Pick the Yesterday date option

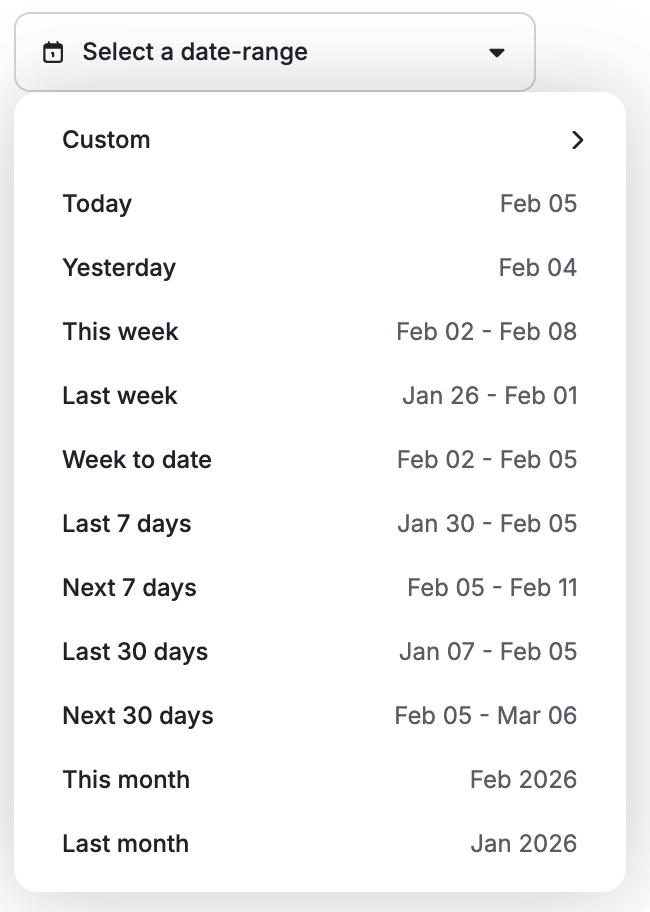coord(119,268)
